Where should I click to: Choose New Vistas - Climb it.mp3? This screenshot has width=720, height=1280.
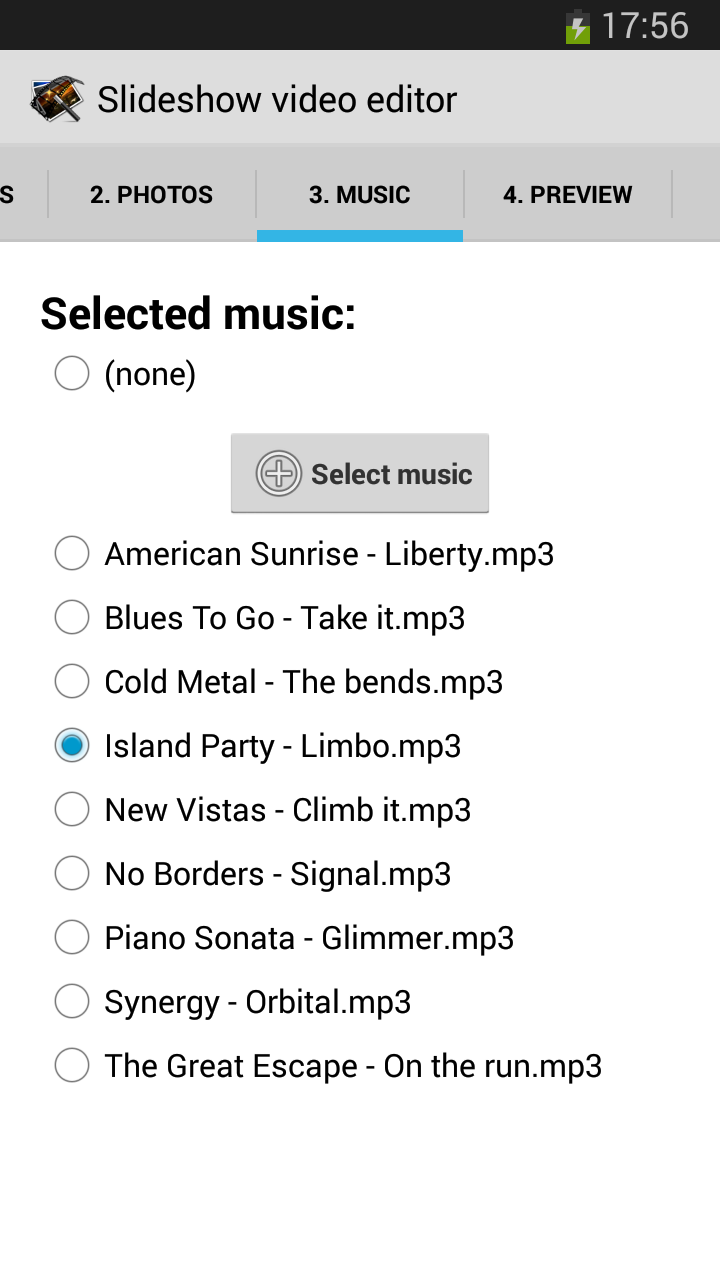pos(262,810)
